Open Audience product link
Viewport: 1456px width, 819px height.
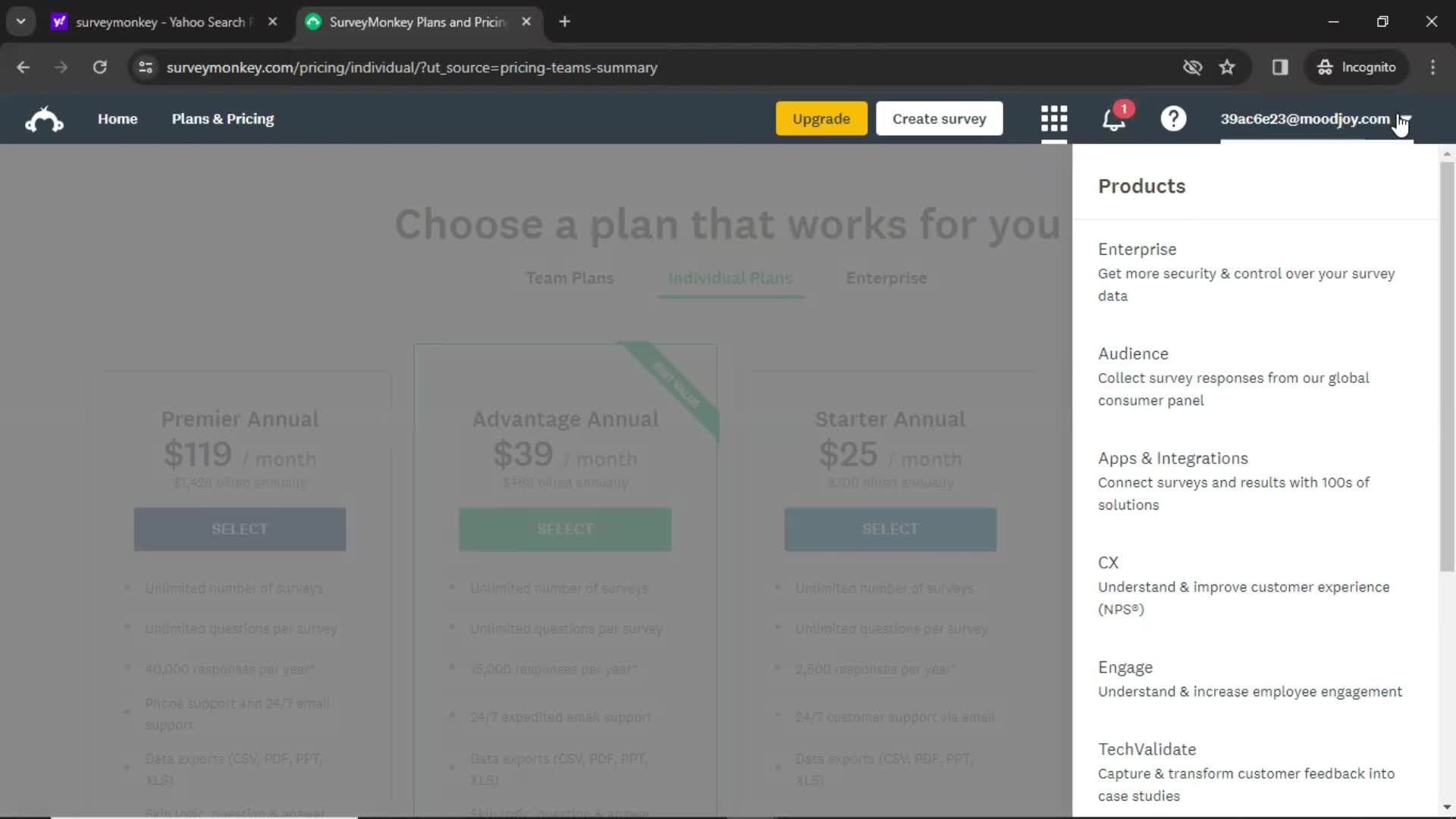pyautogui.click(x=1134, y=354)
